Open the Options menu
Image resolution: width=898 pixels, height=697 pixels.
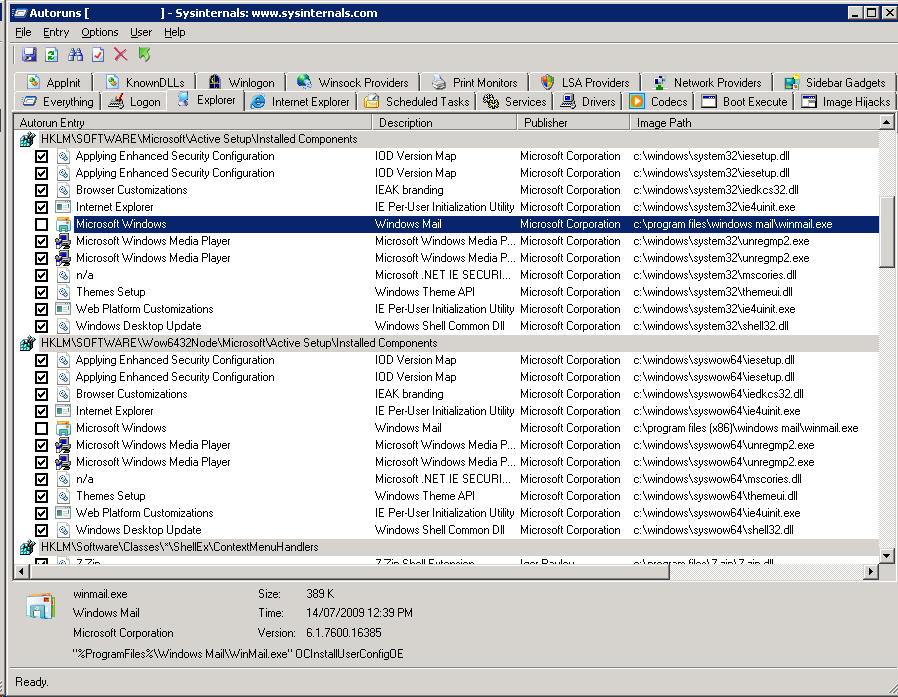pos(99,32)
